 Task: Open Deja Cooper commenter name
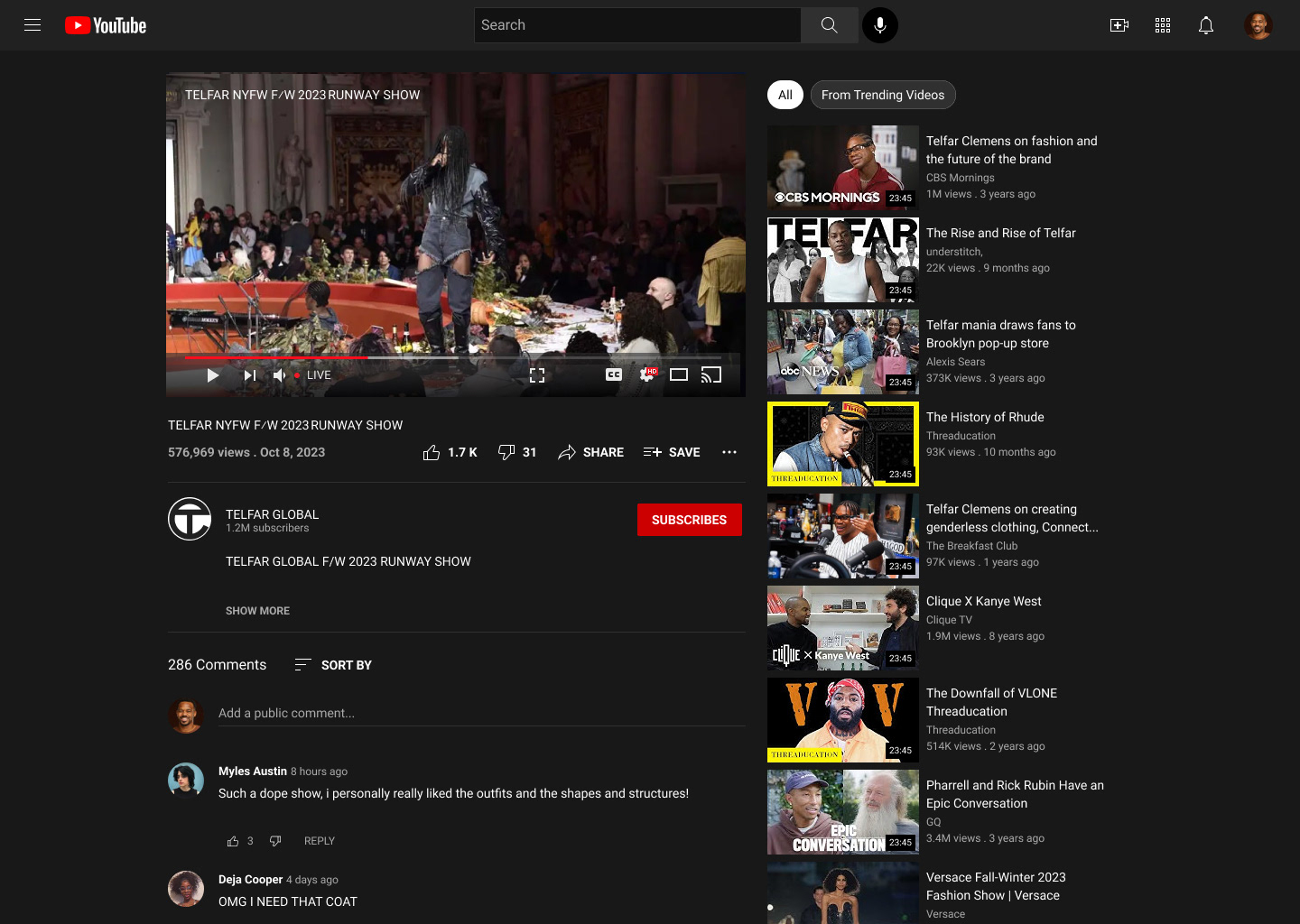click(x=251, y=880)
